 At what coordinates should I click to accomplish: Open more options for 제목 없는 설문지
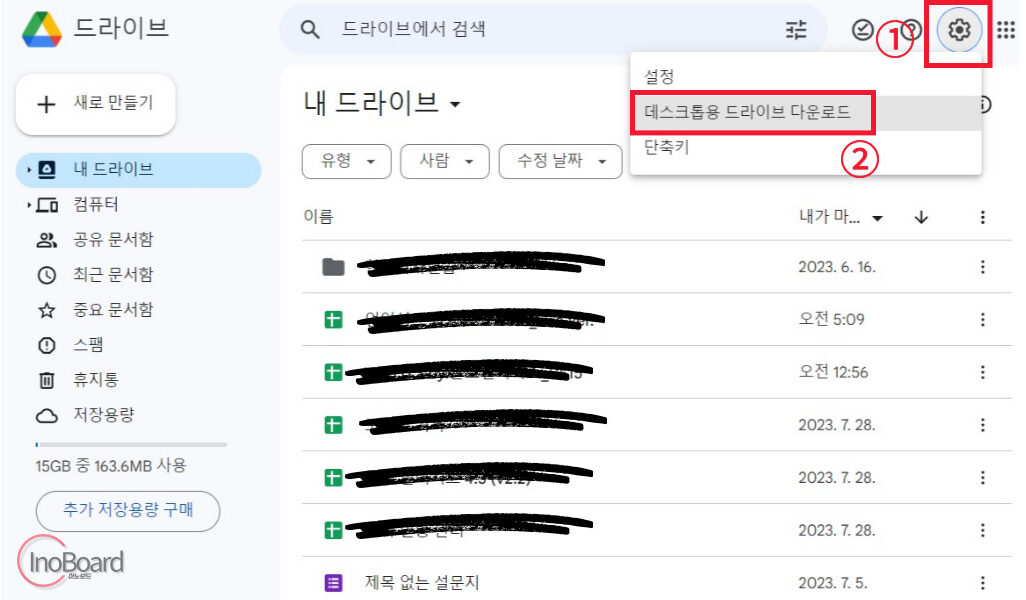pyautogui.click(x=982, y=583)
